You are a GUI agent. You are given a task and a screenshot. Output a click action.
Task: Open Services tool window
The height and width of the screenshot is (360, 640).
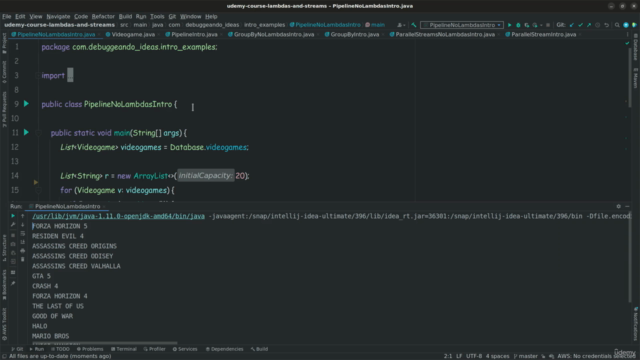point(185,349)
